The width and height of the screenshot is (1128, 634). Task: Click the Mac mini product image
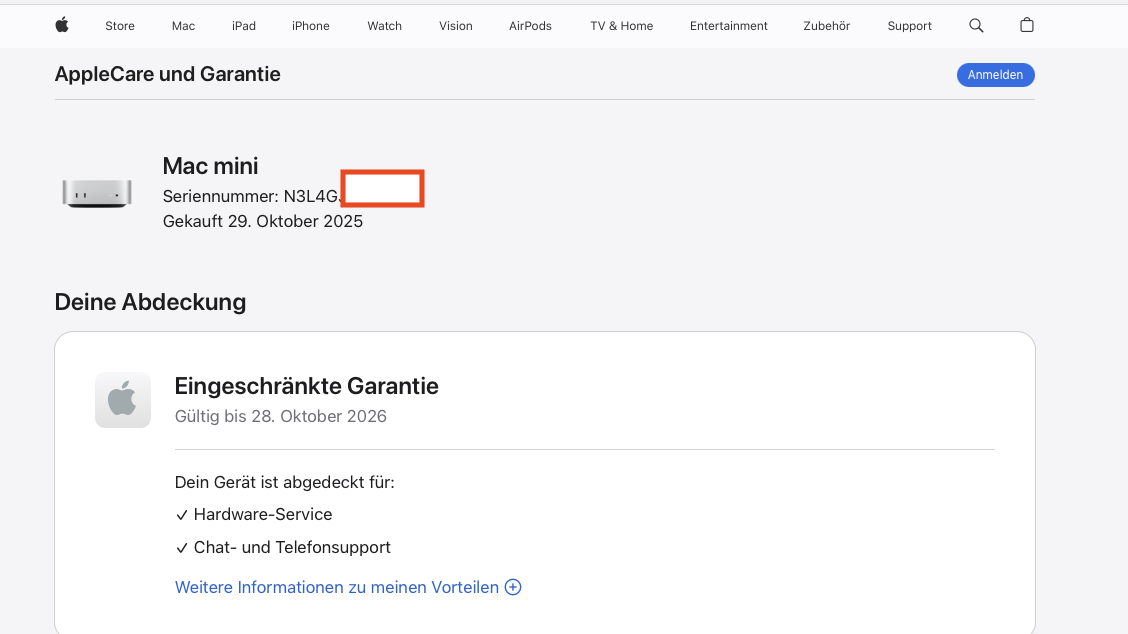(x=97, y=192)
